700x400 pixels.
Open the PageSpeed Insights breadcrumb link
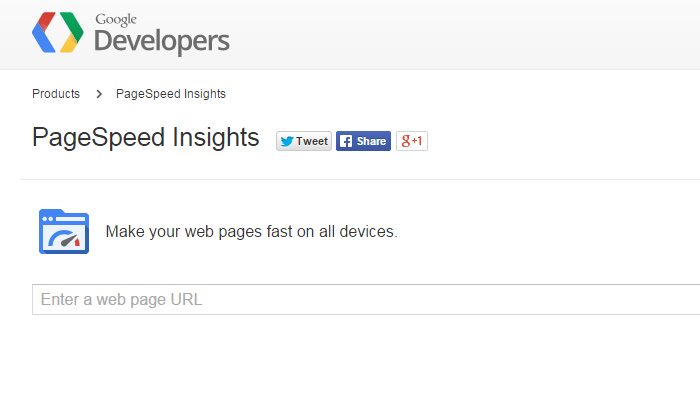(171, 94)
